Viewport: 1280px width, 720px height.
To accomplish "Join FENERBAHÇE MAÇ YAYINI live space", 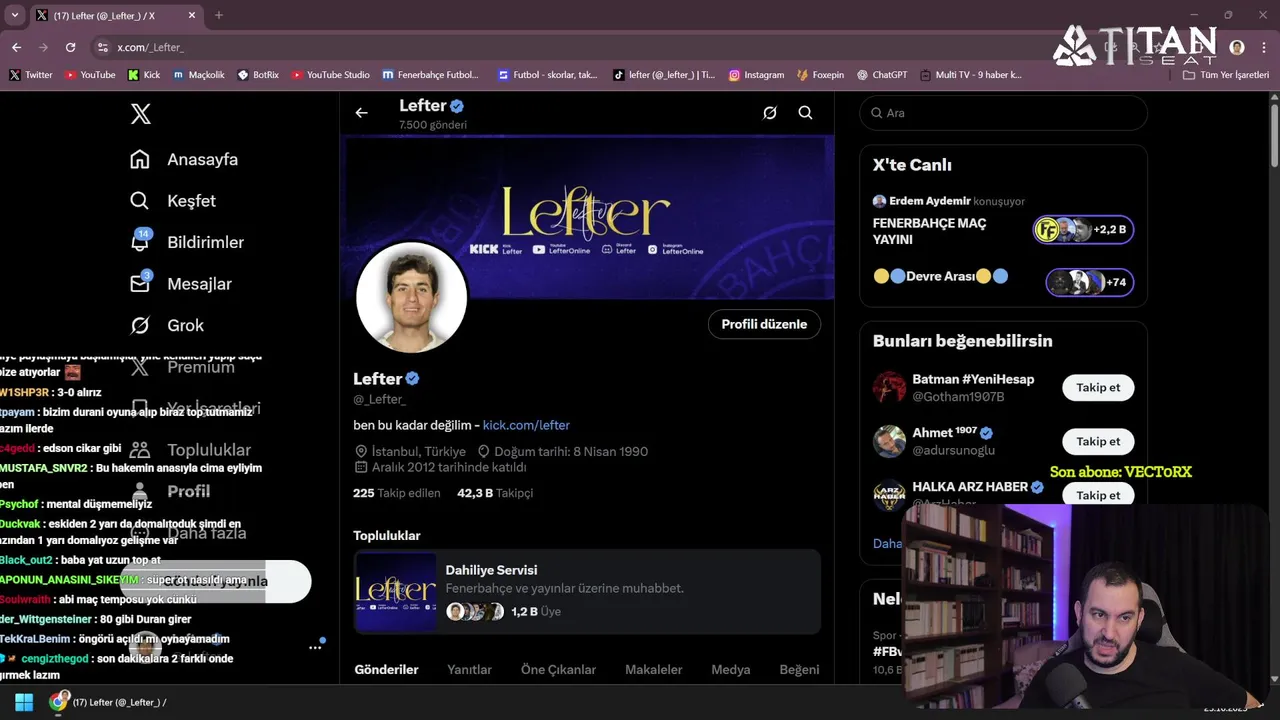I will 1083,230.
